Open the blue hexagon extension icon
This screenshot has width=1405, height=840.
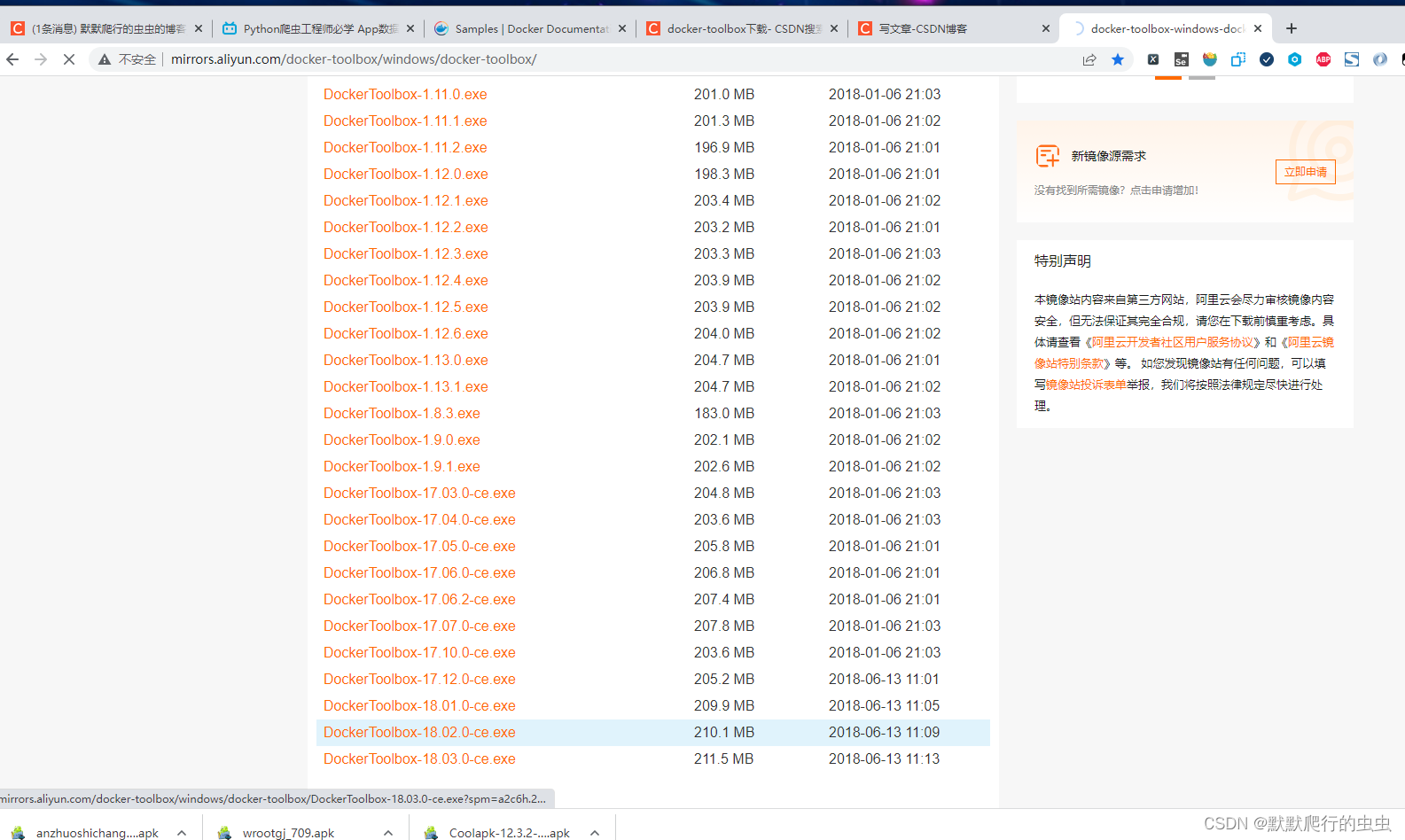(1295, 59)
